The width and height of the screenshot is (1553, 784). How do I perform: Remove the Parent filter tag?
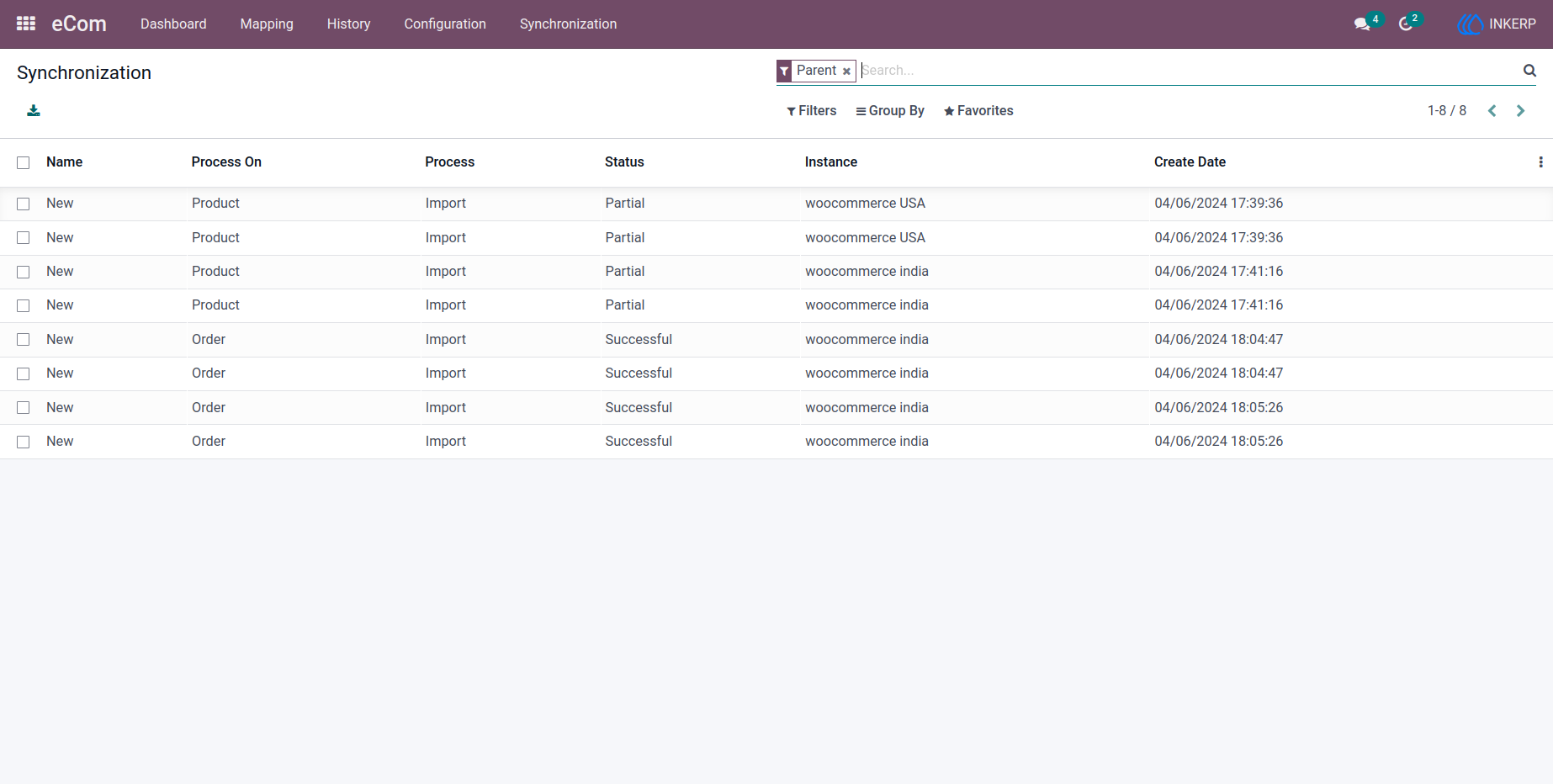tap(846, 72)
